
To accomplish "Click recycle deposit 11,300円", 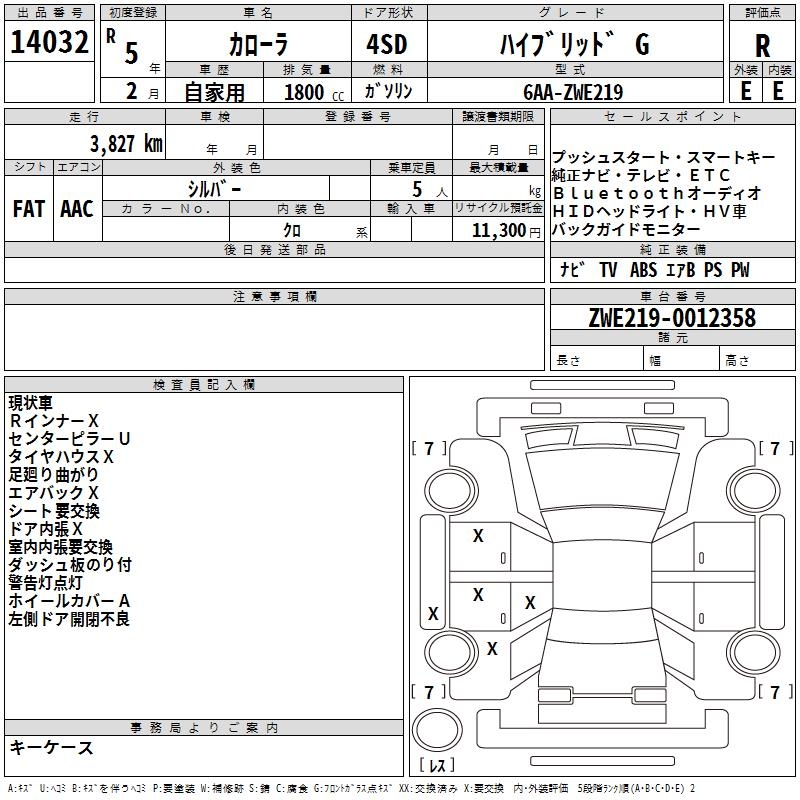I will [x=506, y=231].
